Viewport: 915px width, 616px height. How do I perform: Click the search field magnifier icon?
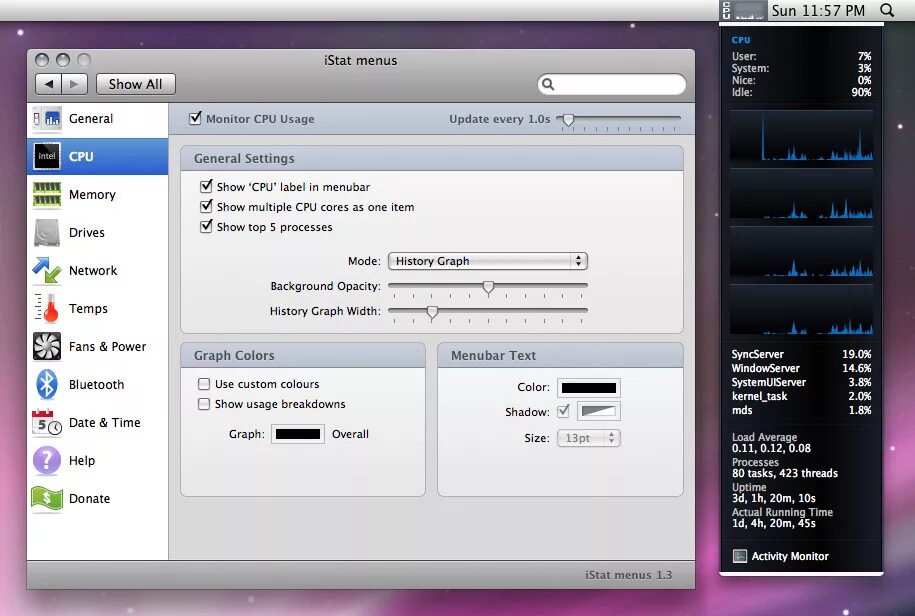coord(548,85)
